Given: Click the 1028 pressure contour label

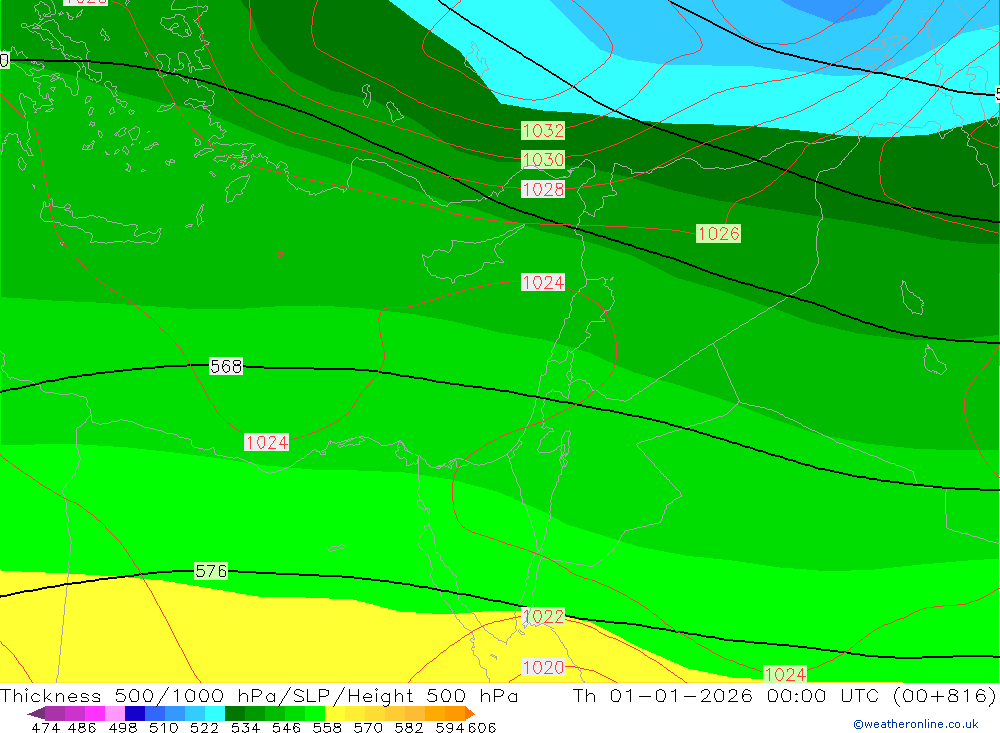Looking at the screenshot, I should (x=543, y=189).
